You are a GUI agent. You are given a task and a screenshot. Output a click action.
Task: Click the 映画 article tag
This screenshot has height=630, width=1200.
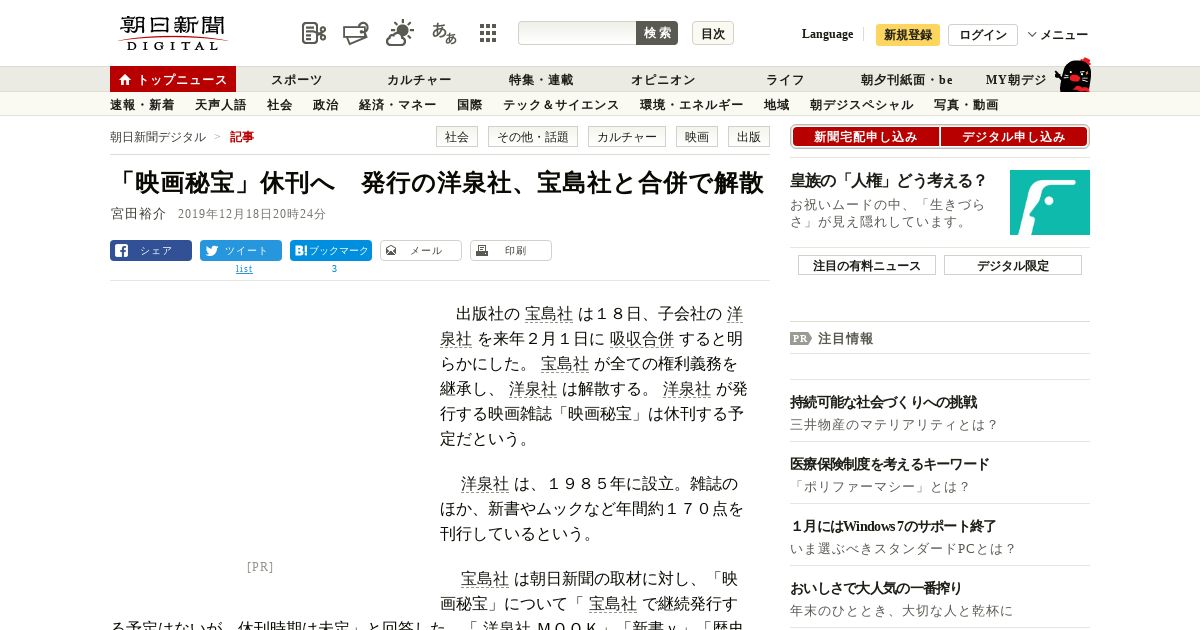pos(697,137)
